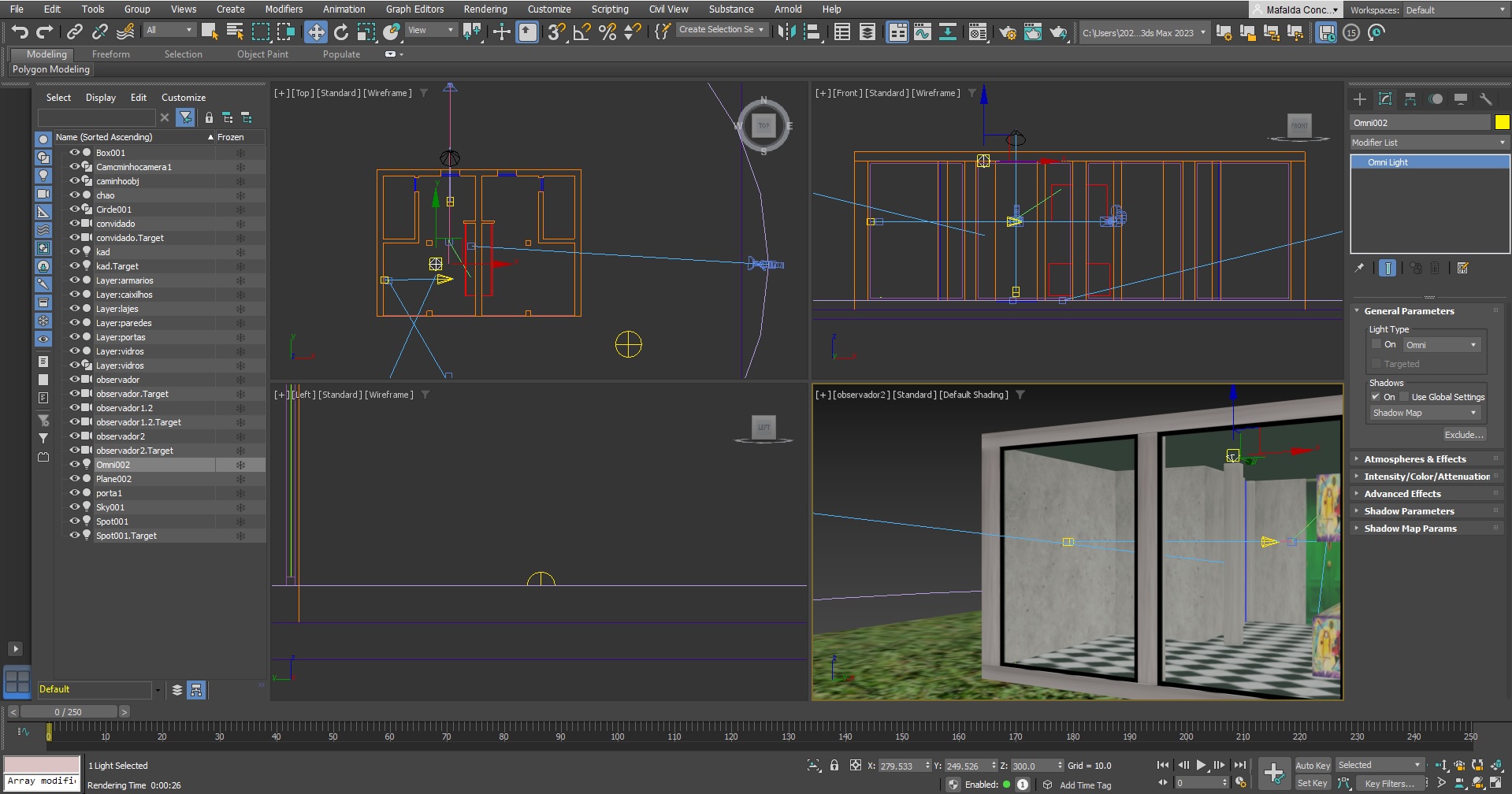Select the Rotate tool icon
Image resolution: width=1512 pixels, height=794 pixels.
(341, 32)
